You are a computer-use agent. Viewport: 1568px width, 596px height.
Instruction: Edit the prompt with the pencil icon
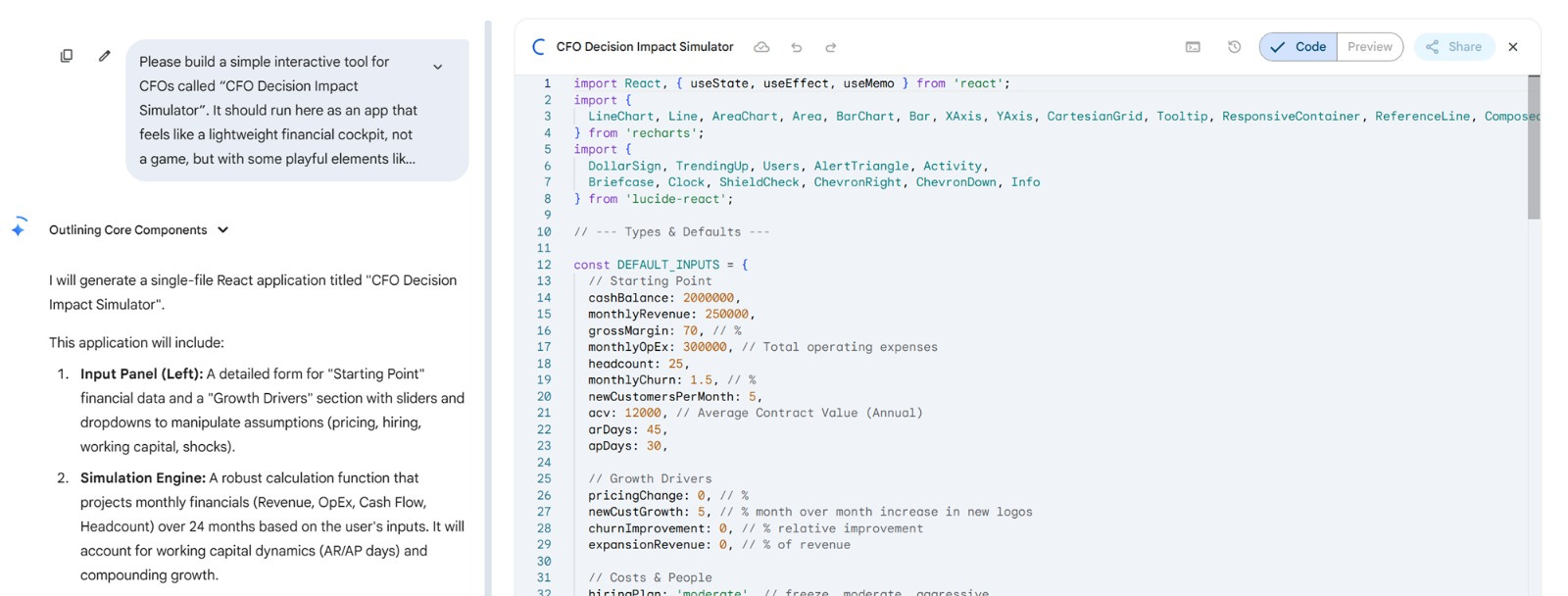(105, 56)
